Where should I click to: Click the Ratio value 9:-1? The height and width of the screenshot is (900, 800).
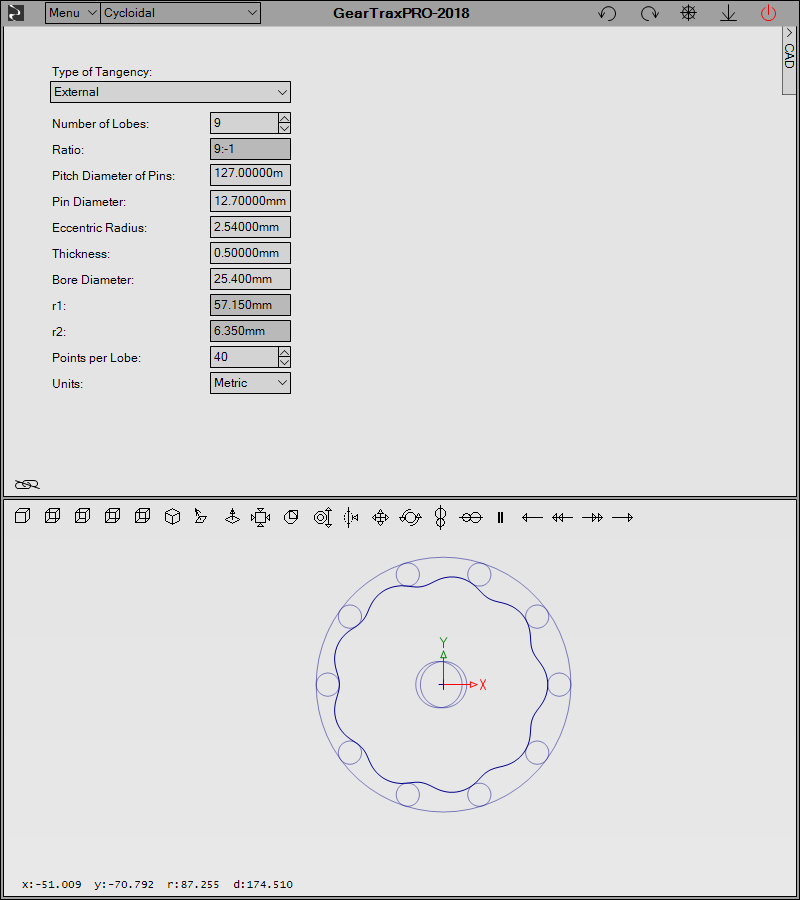click(250, 149)
